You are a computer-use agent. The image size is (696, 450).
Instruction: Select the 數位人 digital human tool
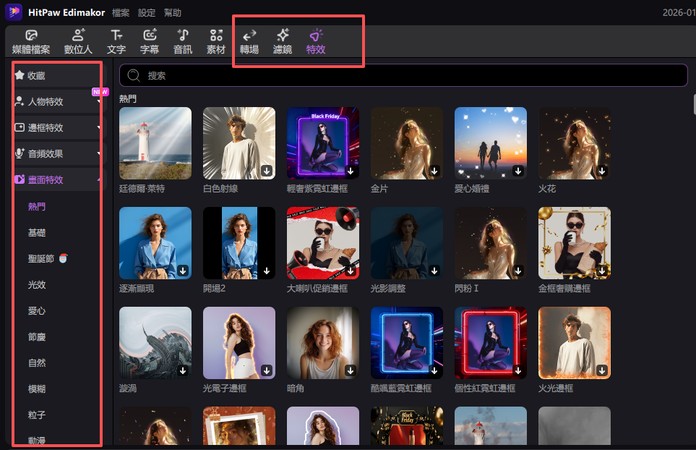coord(79,41)
